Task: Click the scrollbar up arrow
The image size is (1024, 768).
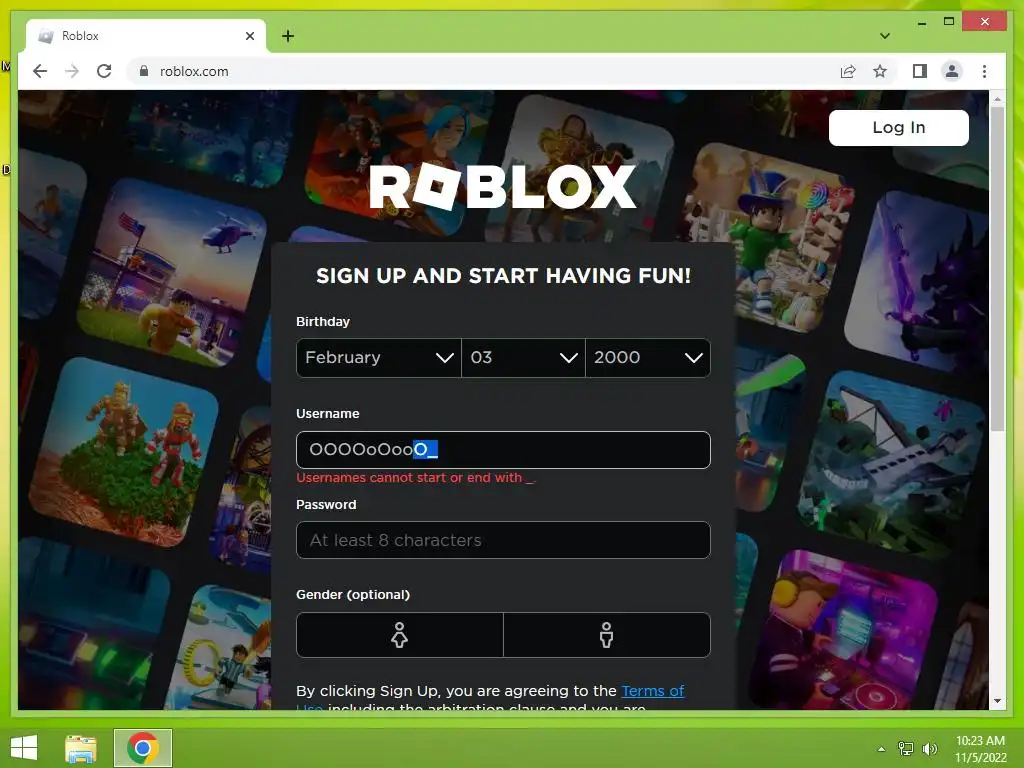Action: [997, 99]
